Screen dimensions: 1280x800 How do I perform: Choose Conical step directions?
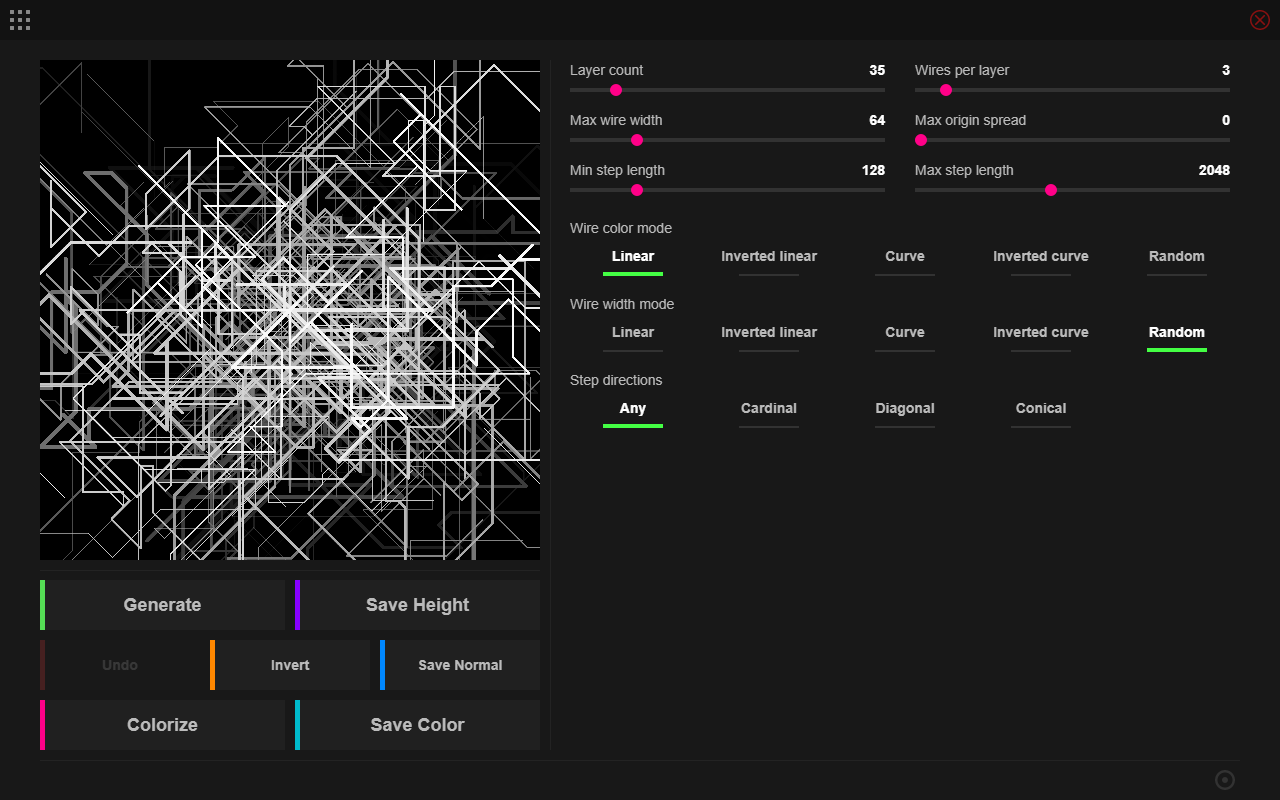1040,409
